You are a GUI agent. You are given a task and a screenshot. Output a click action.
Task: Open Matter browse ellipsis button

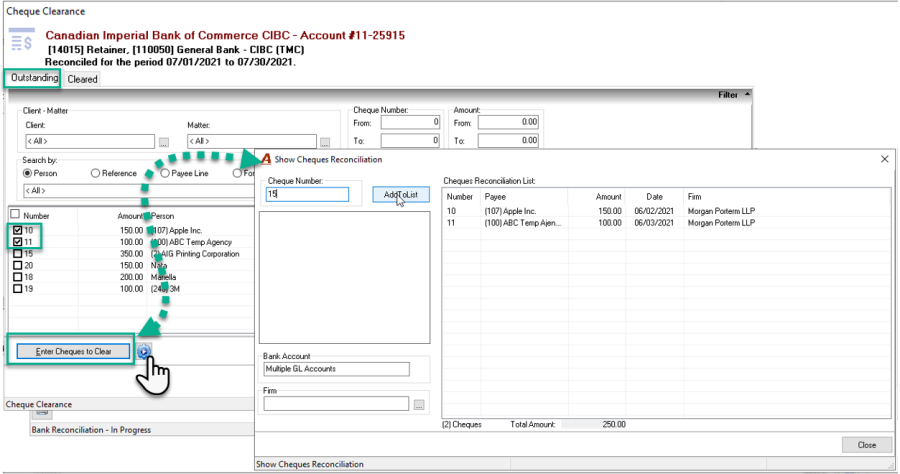(x=325, y=142)
